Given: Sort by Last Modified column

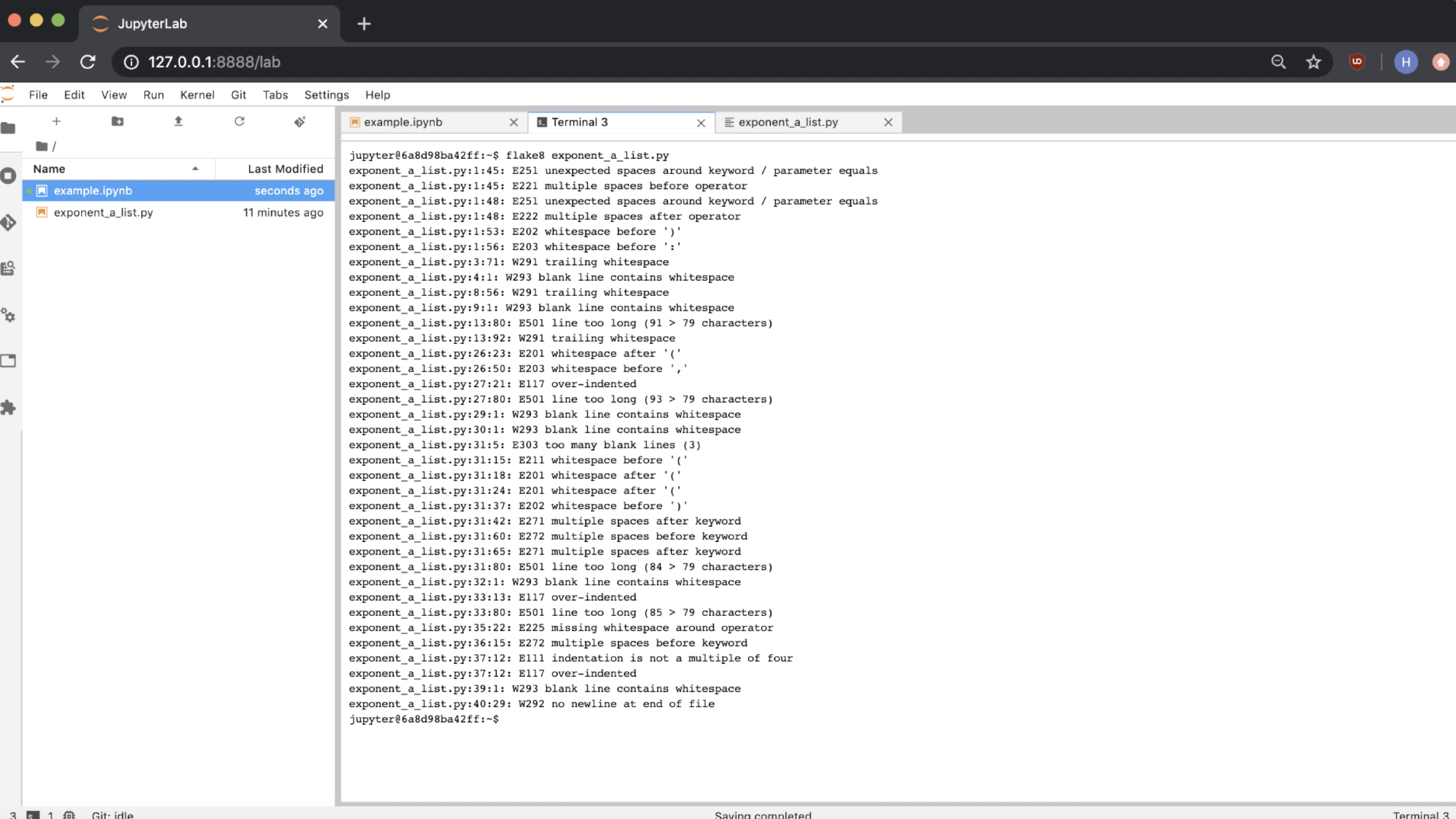Looking at the screenshot, I should pyautogui.click(x=285, y=169).
